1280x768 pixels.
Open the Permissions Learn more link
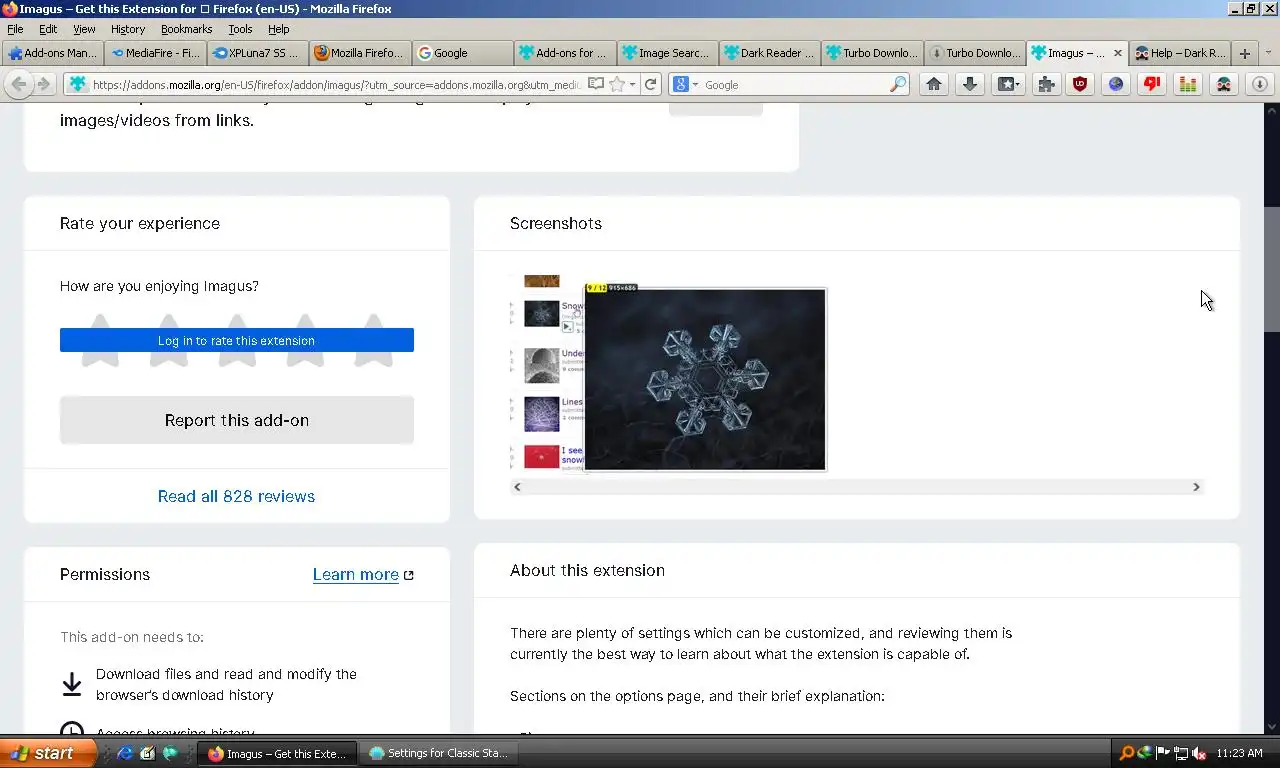pyautogui.click(x=363, y=574)
